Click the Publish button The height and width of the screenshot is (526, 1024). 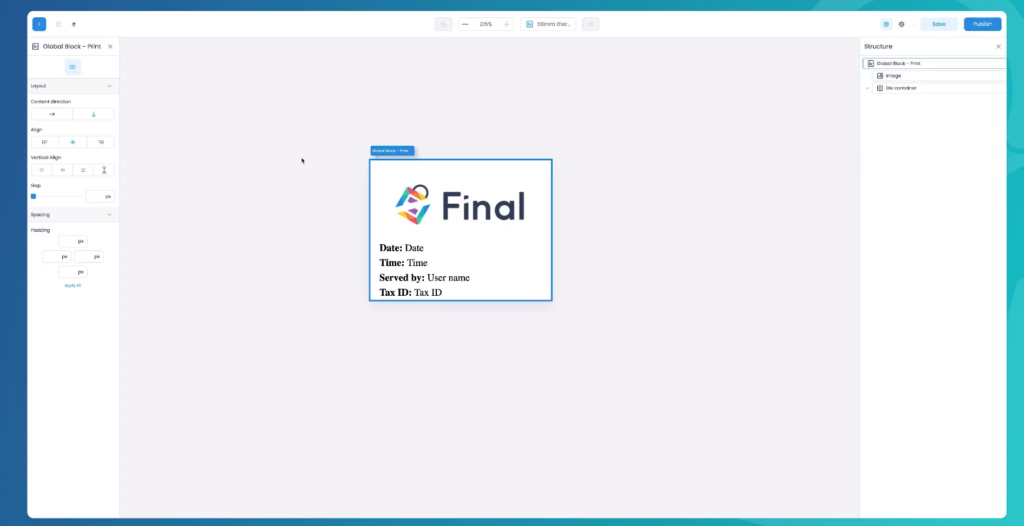coord(982,24)
